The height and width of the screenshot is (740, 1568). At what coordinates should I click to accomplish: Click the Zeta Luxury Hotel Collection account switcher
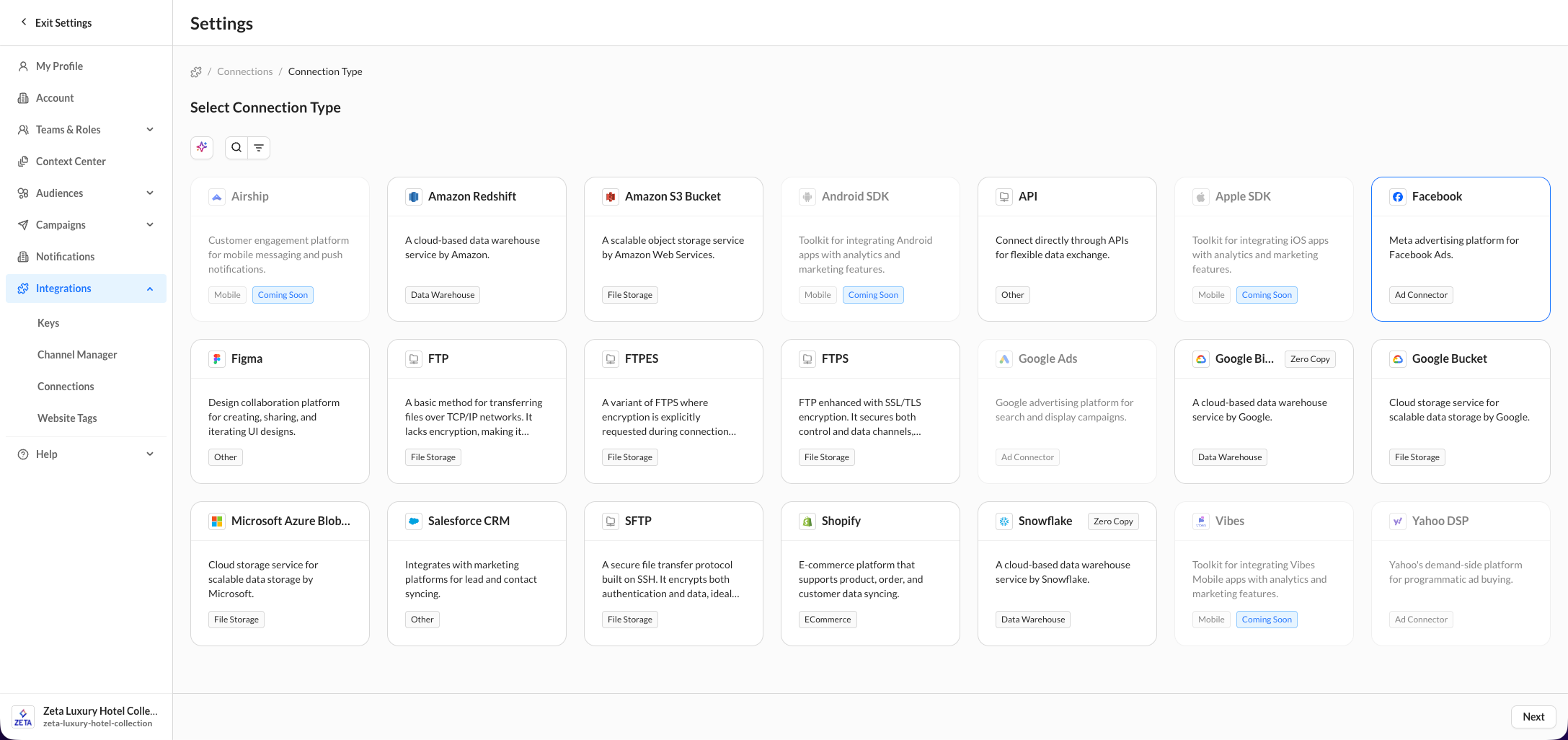[86, 716]
